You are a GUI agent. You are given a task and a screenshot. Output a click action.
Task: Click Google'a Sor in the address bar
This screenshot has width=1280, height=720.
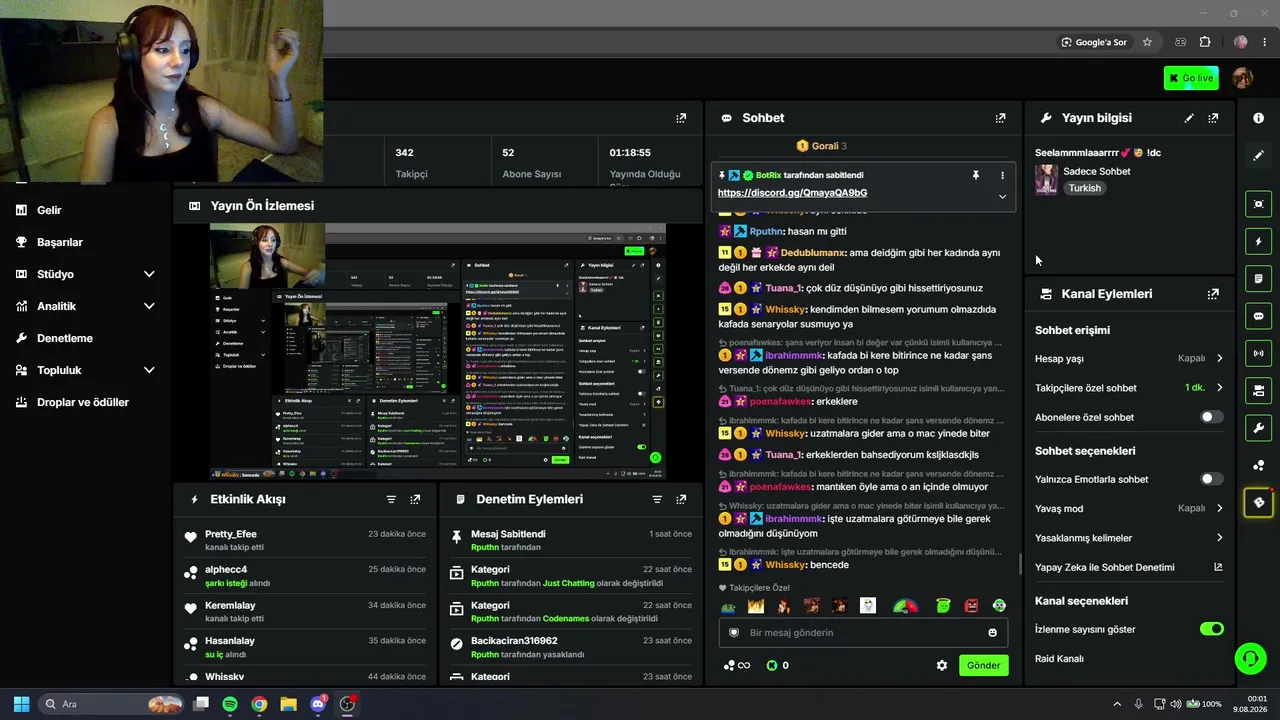(1094, 42)
